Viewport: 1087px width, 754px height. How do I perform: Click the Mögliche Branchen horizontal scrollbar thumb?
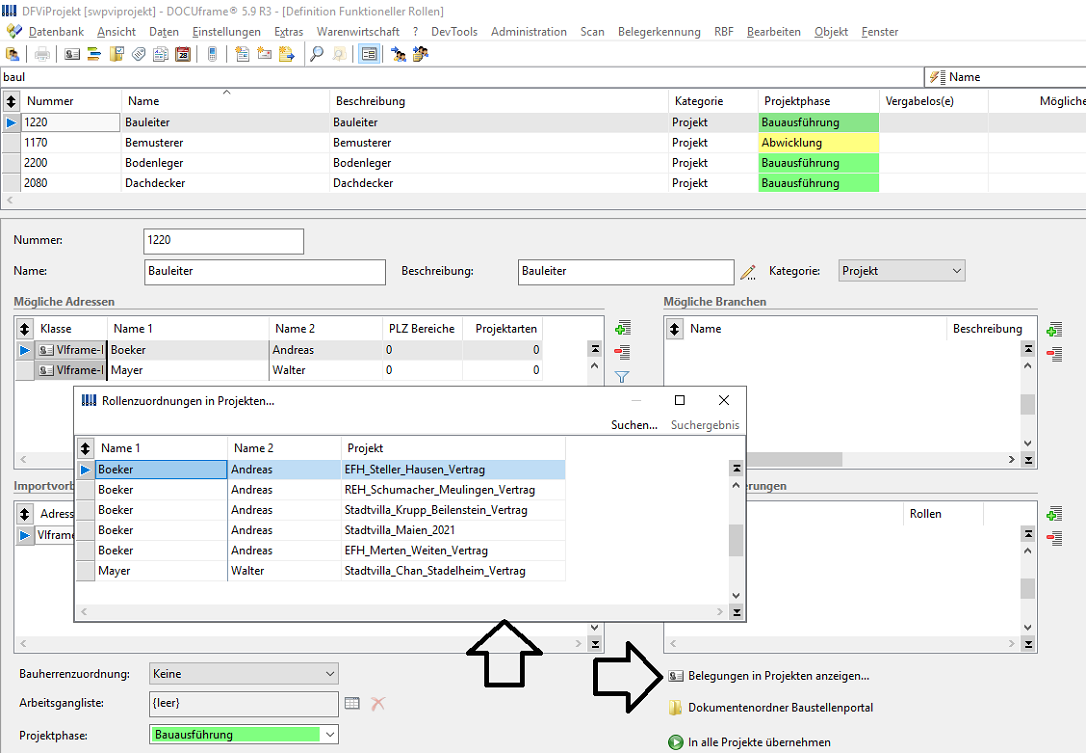coord(794,459)
